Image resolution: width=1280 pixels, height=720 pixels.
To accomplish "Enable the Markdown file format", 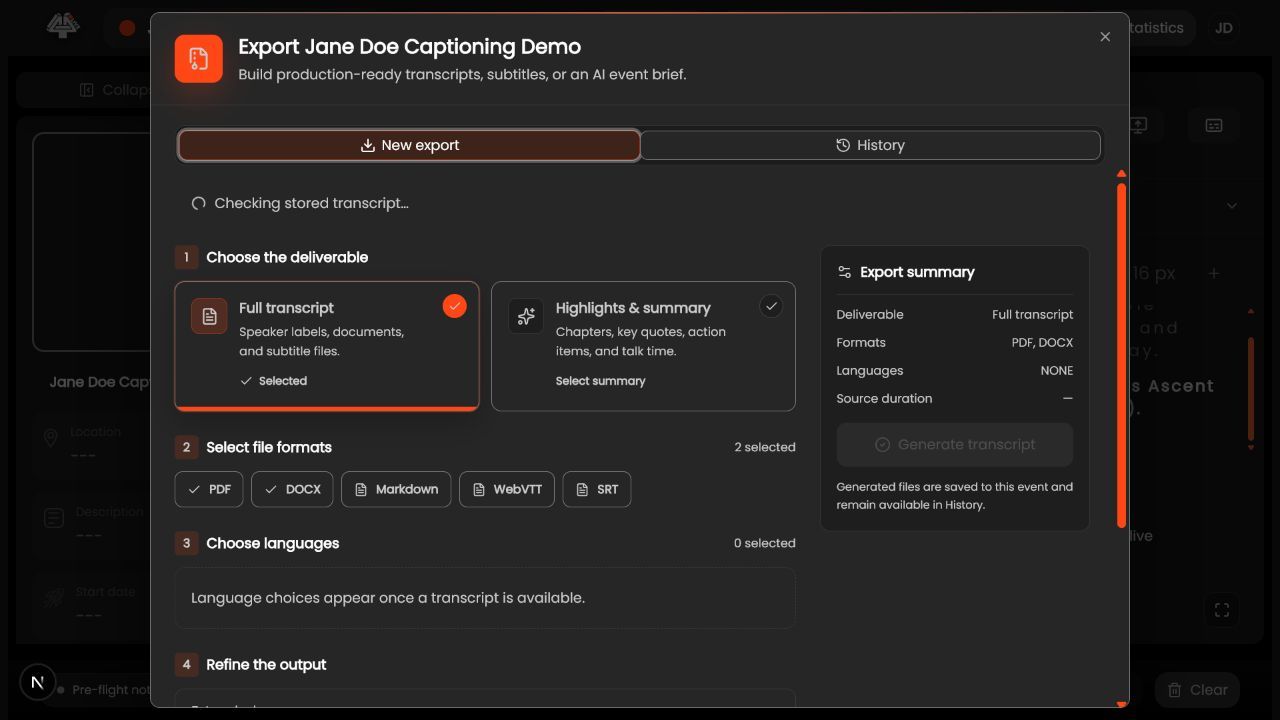I will tap(396, 489).
